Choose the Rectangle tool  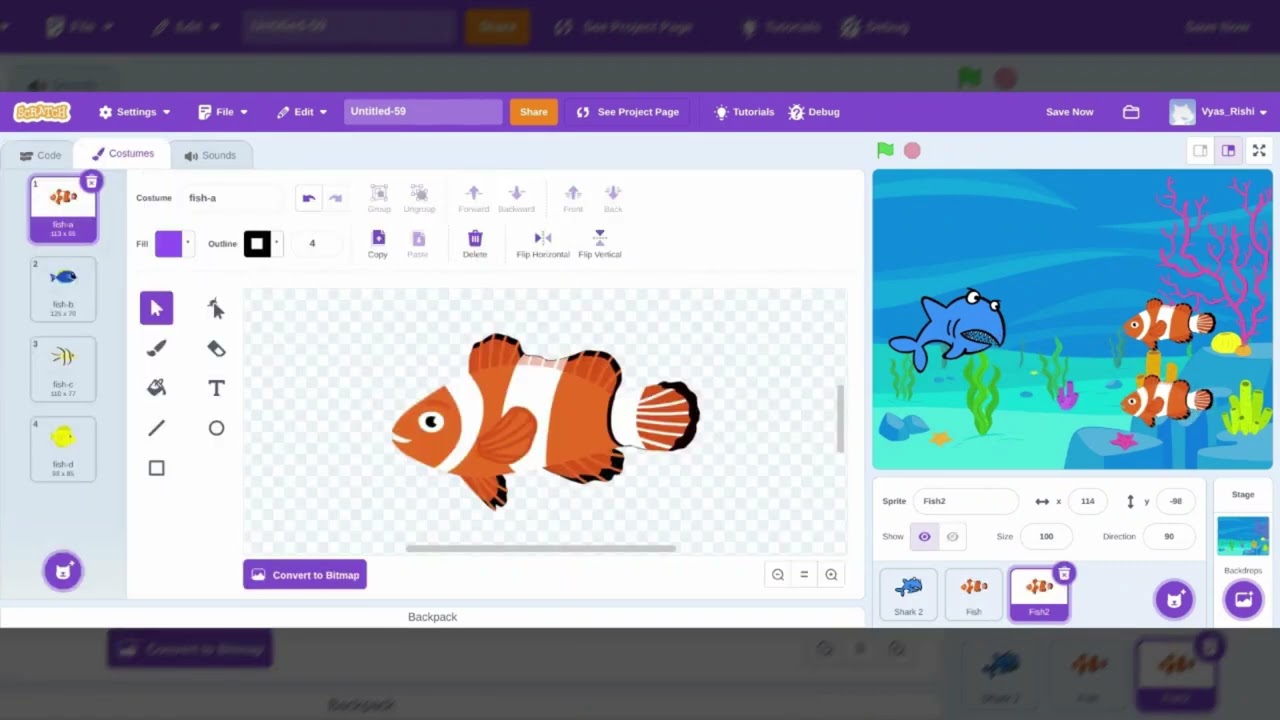point(156,468)
